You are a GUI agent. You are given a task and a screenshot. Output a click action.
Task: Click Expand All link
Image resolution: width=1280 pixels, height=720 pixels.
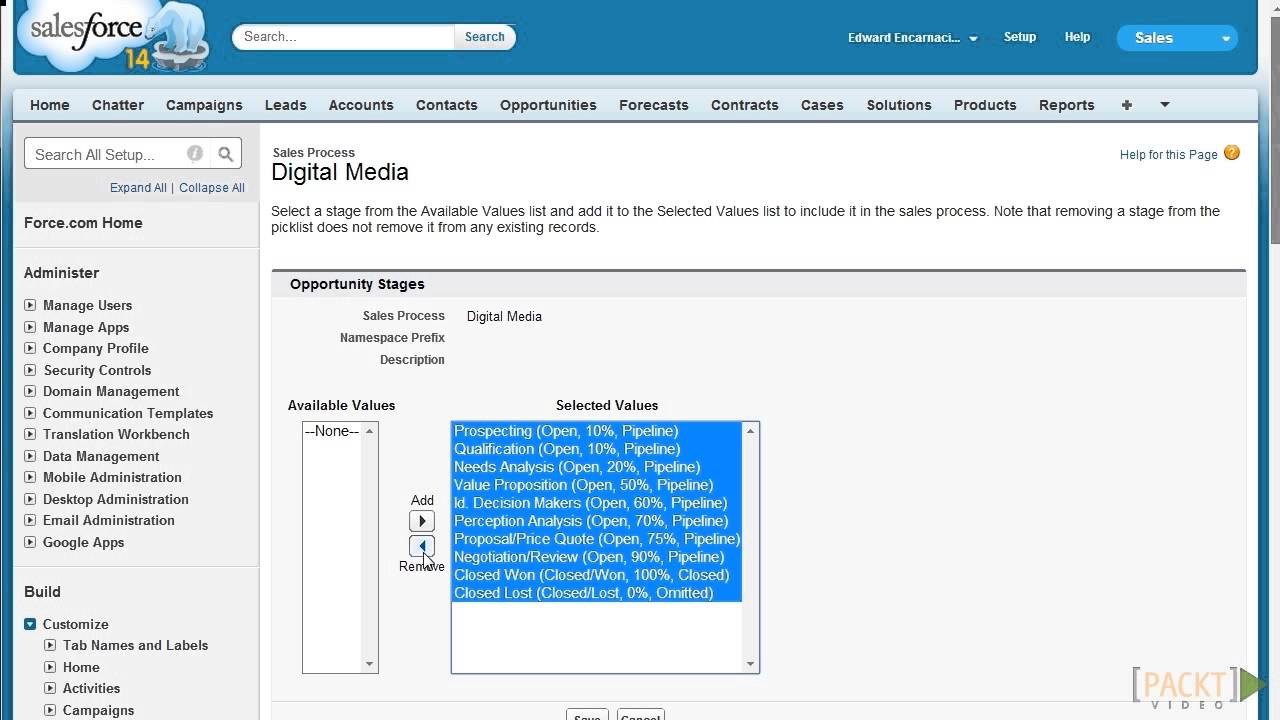coord(138,188)
